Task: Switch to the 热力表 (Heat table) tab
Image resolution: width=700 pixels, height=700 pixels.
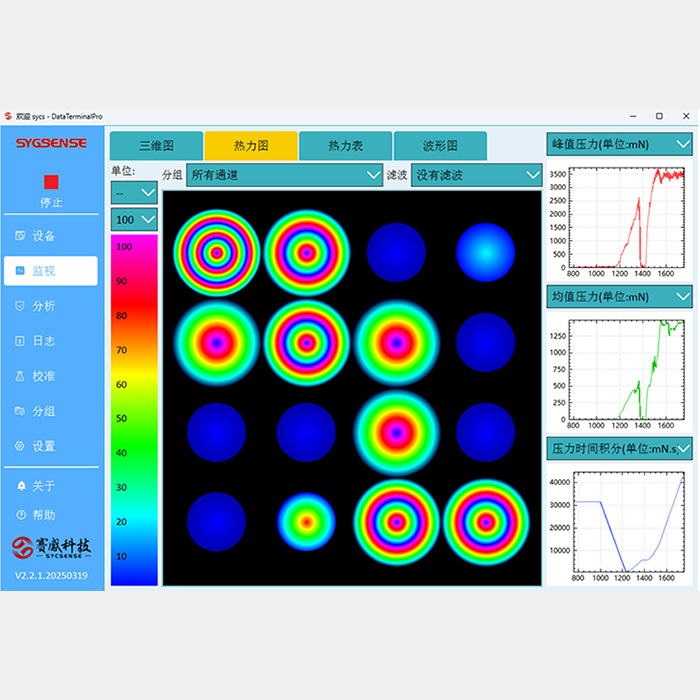Action: (x=345, y=146)
